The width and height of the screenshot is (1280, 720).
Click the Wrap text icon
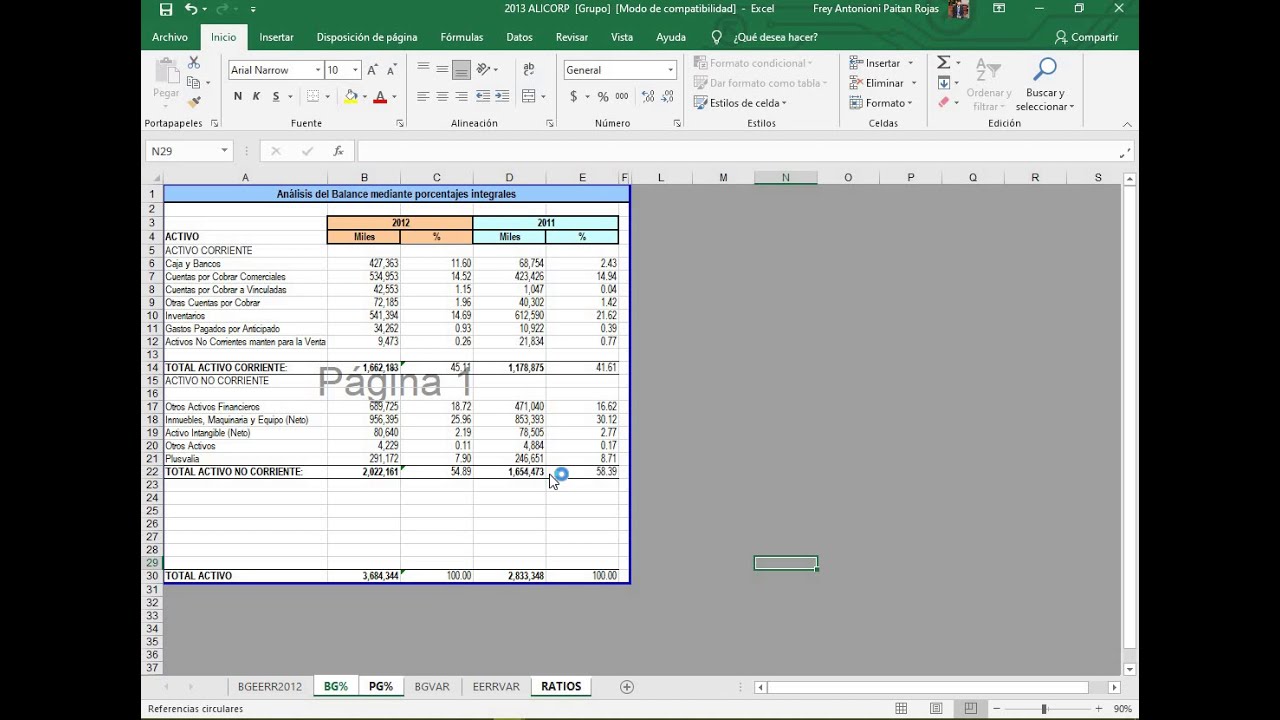click(x=529, y=69)
